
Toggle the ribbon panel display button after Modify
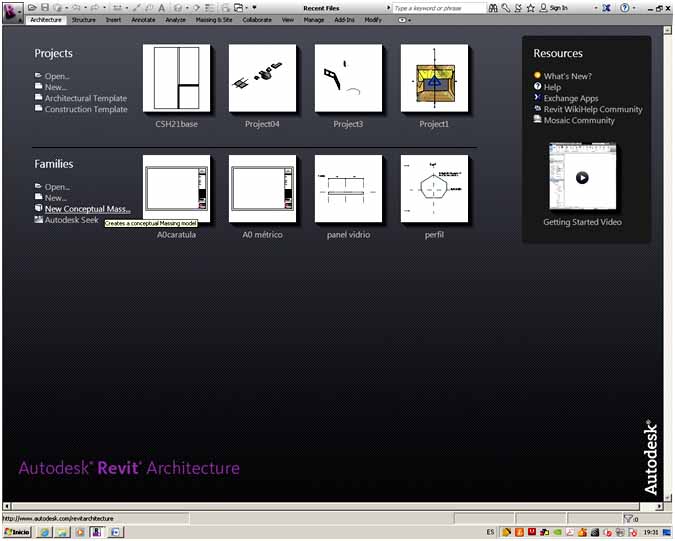click(x=403, y=20)
